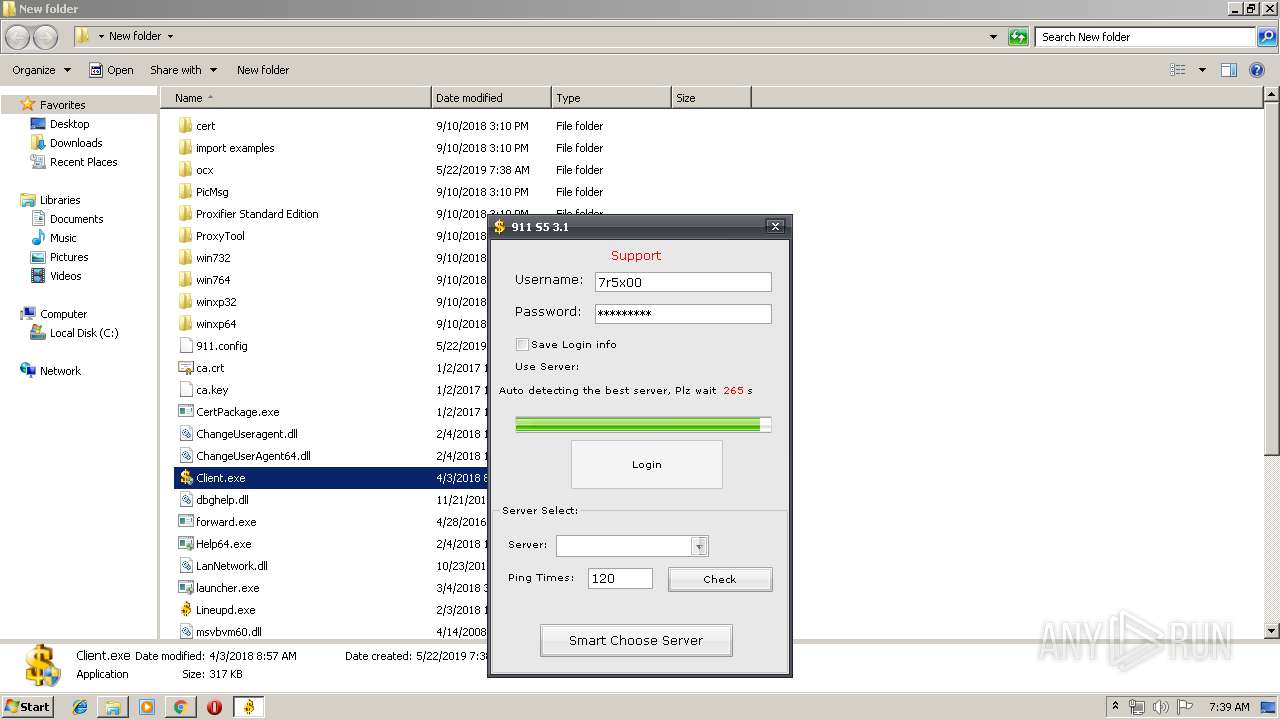Click the refresh address icon
This screenshot has width=1280, height=720.
(1018, 37)
